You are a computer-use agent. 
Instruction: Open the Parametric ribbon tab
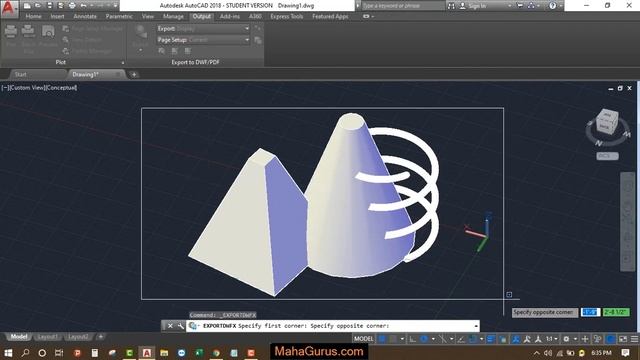coord(119,16)
